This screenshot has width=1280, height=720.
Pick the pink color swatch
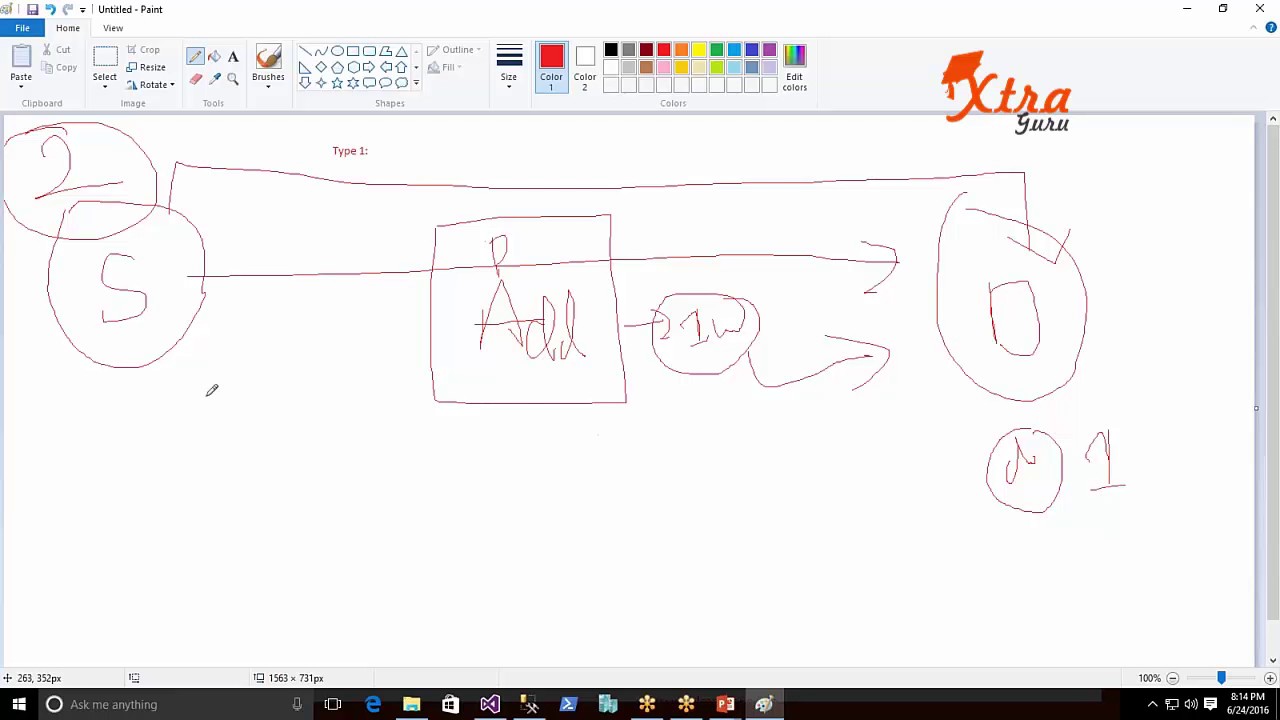664,67
